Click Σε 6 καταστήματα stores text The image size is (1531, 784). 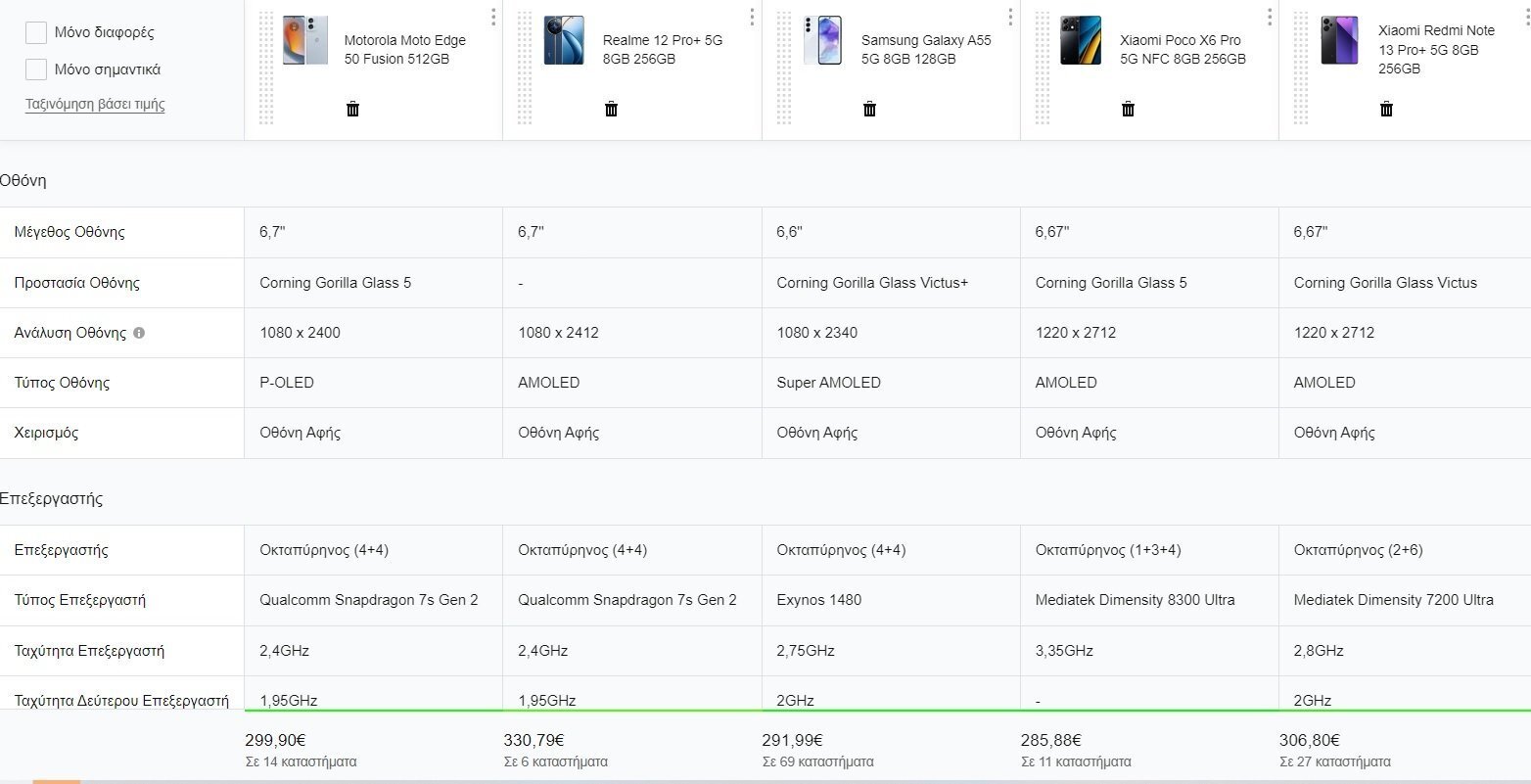click(555, 761)
